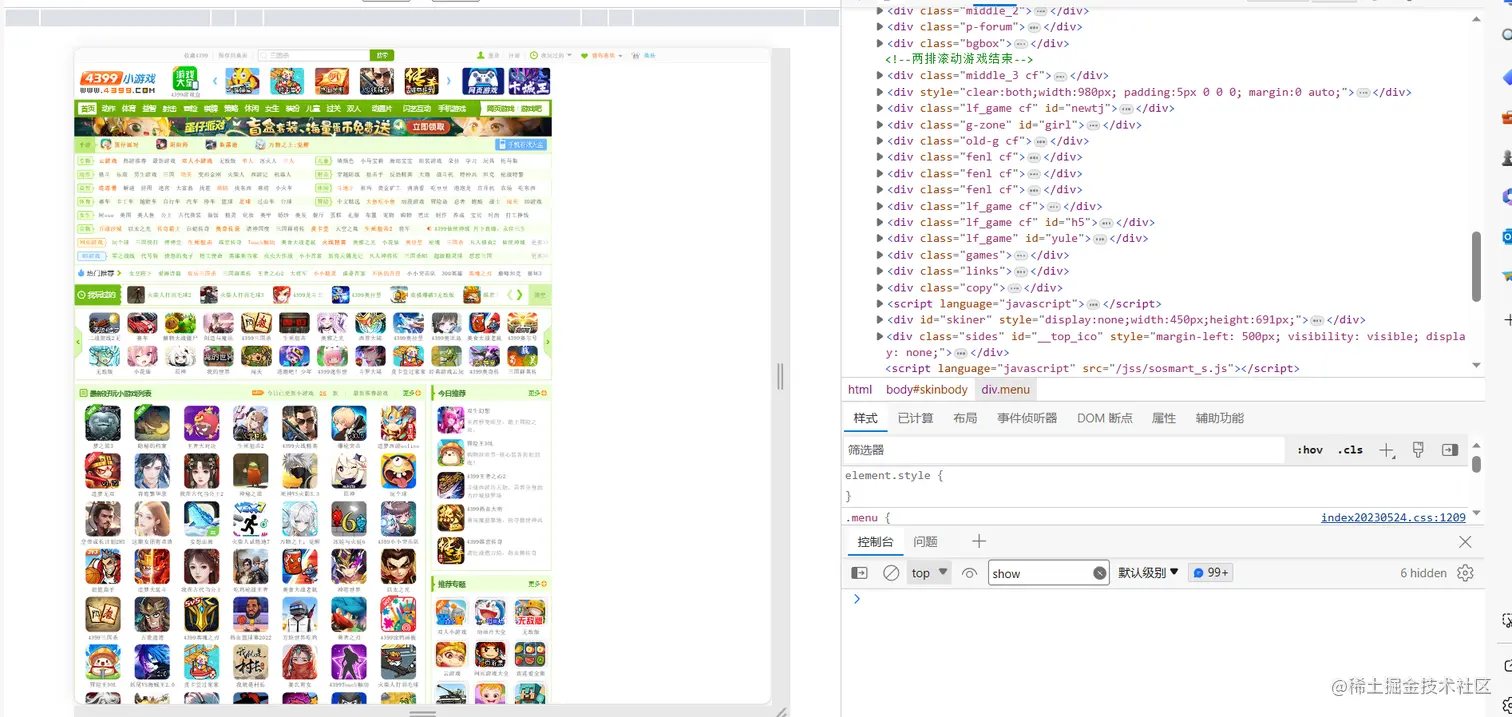Select the 控制台 drawer tab

coord(875,542)
